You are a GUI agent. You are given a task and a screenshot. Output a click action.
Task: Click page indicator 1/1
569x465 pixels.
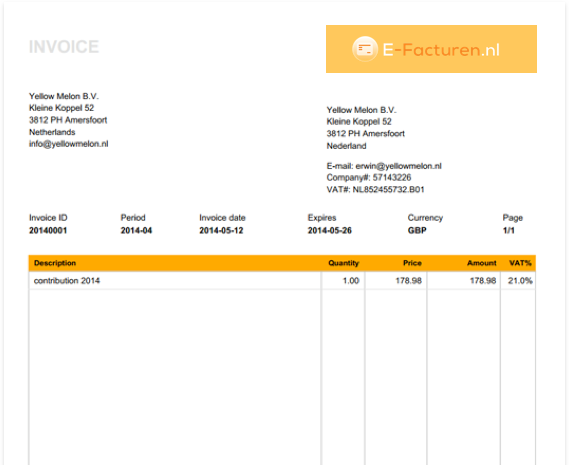509,231
